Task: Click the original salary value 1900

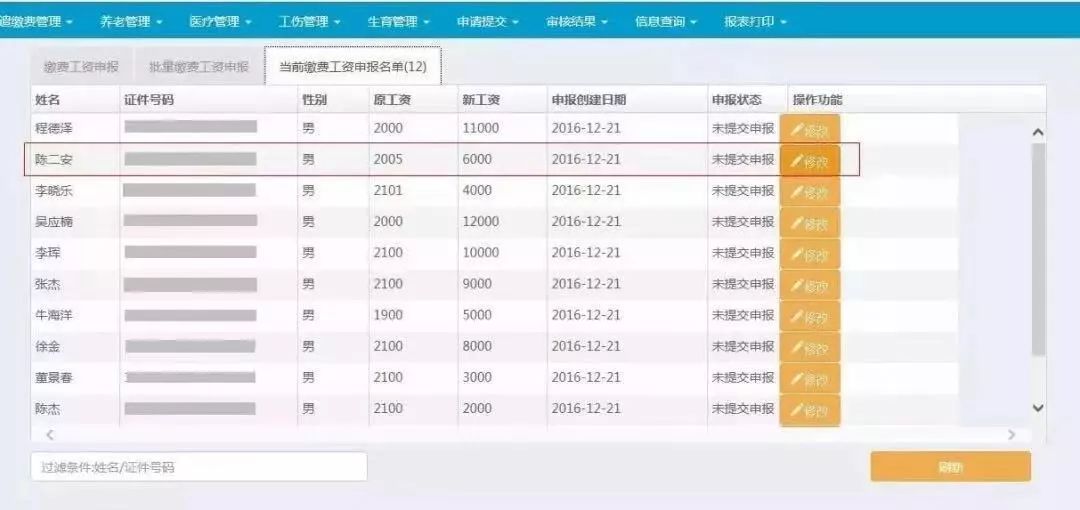Action: pyautogui.click(x=388, y=315)
